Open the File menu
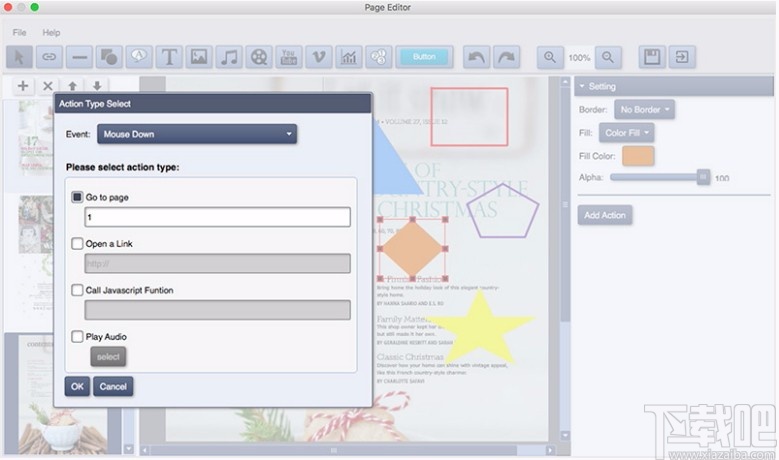 tap(19, 32)
